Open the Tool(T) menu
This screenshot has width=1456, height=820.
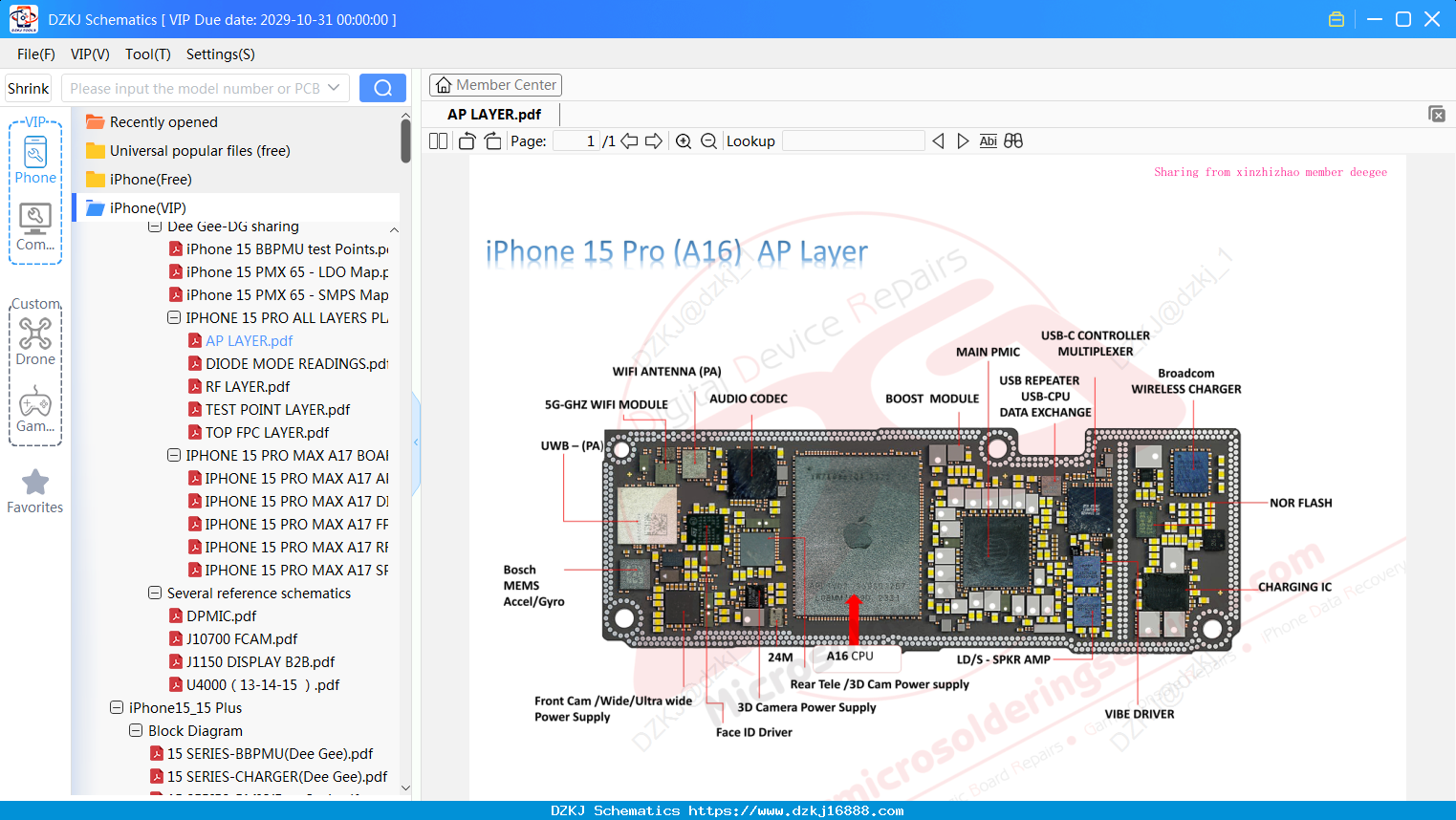click(x=148, y=54)
